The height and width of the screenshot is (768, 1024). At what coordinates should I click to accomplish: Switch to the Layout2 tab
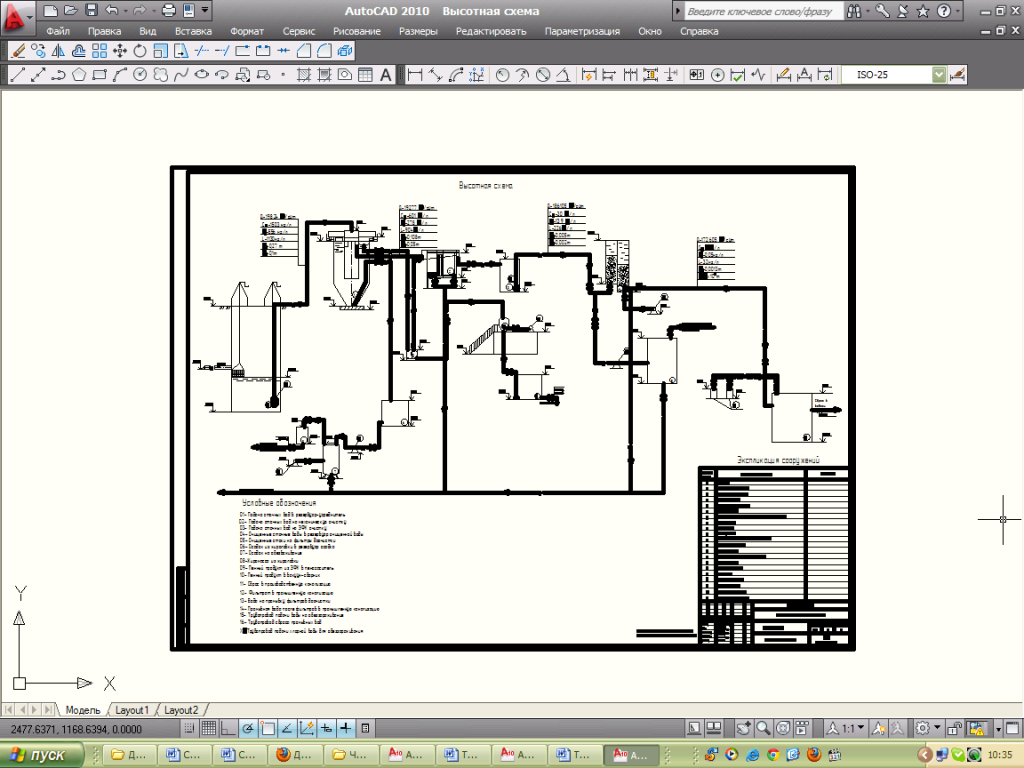click(181, 710)
